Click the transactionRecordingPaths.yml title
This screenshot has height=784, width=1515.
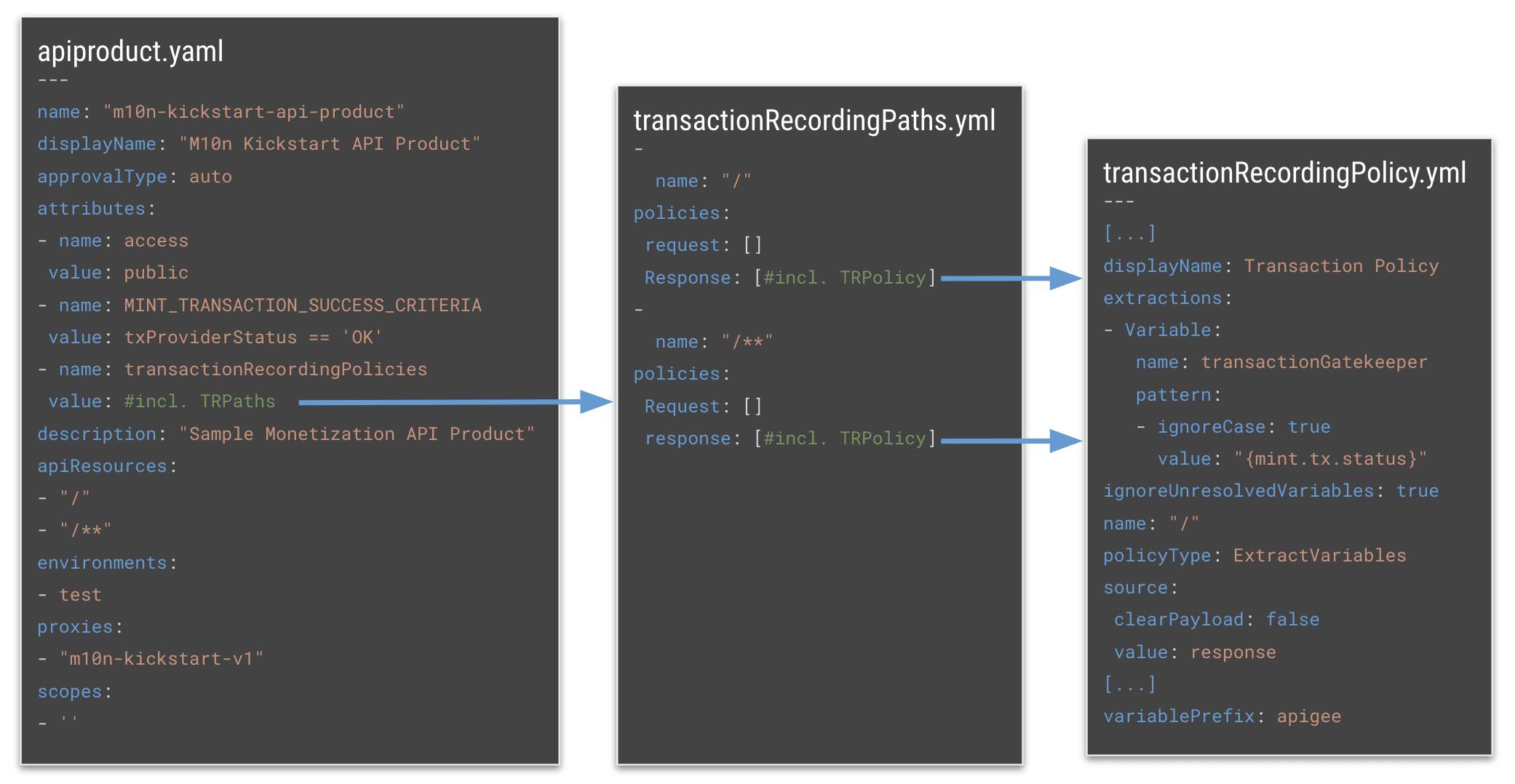tap(814, 121)
